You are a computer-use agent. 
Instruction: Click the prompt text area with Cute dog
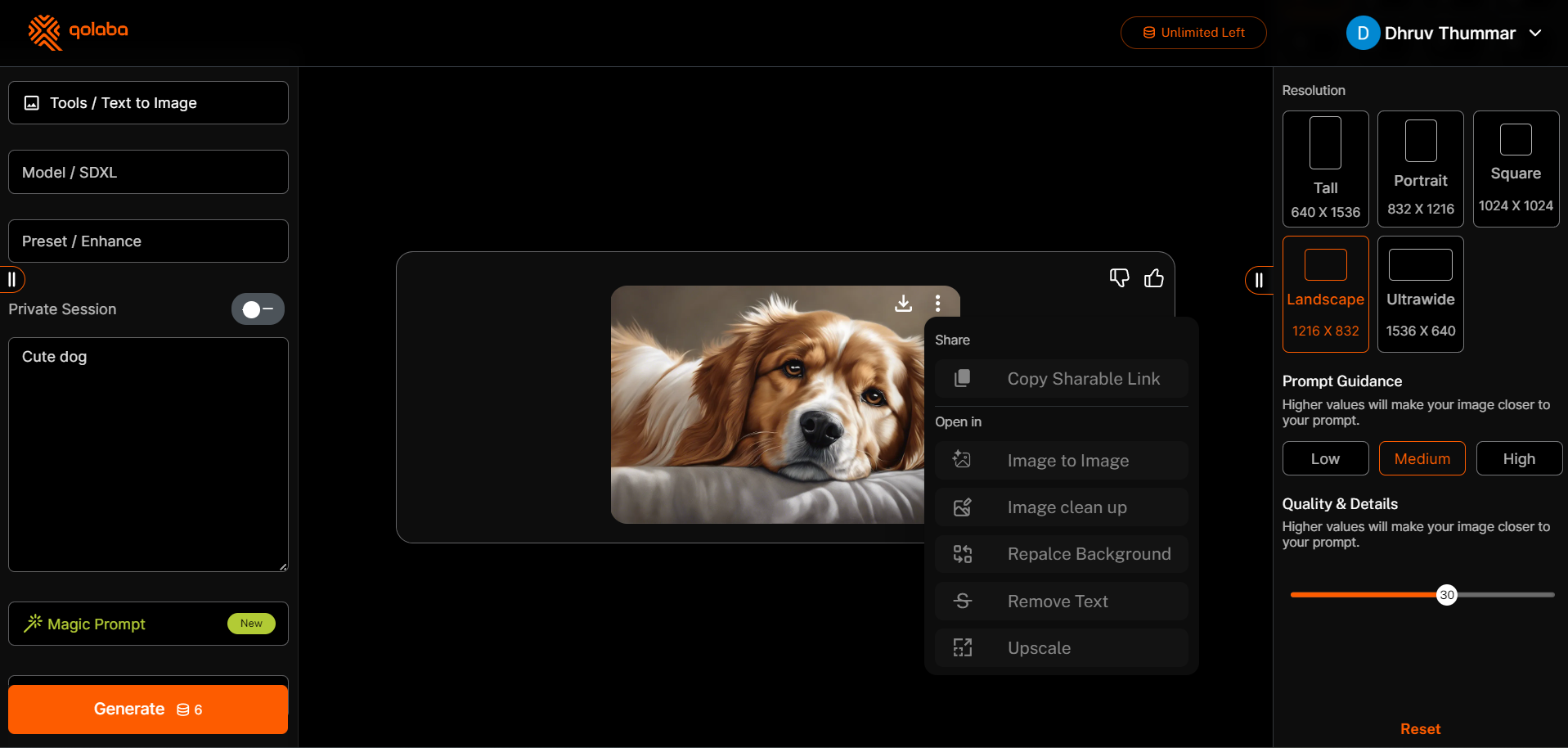[148, 454]
